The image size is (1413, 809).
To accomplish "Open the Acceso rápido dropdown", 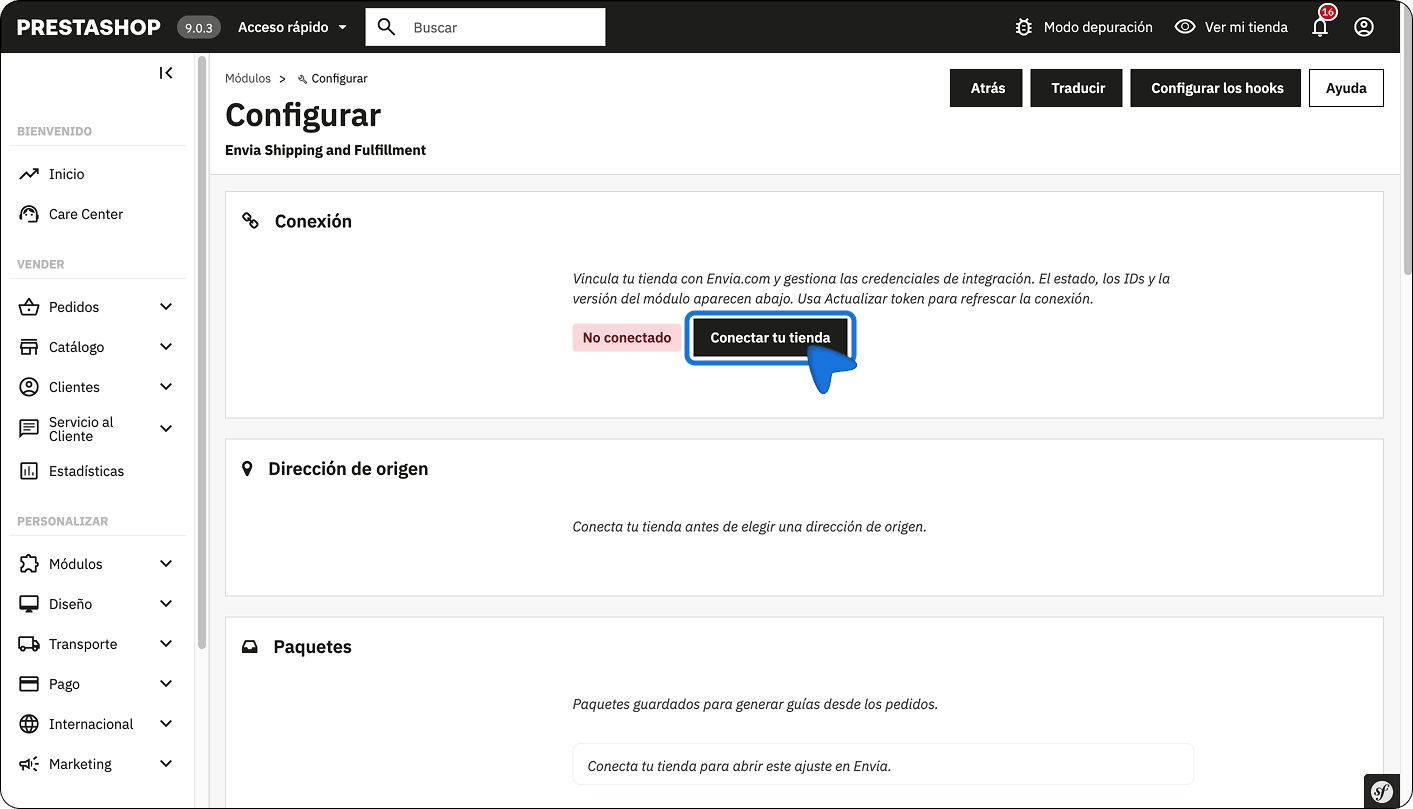I will [292, 27].
